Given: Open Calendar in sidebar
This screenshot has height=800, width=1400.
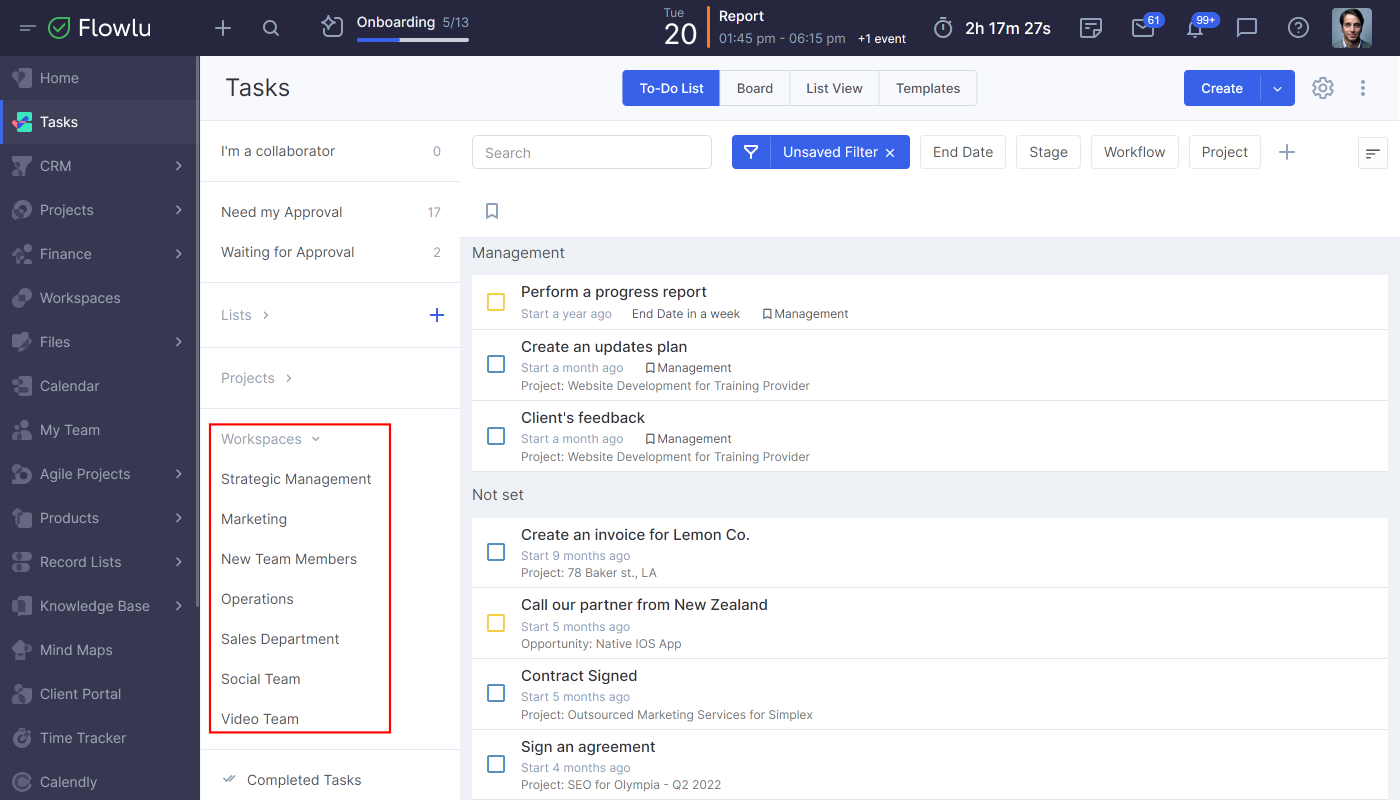Looking at the screenshot, I should pos(99,386).
